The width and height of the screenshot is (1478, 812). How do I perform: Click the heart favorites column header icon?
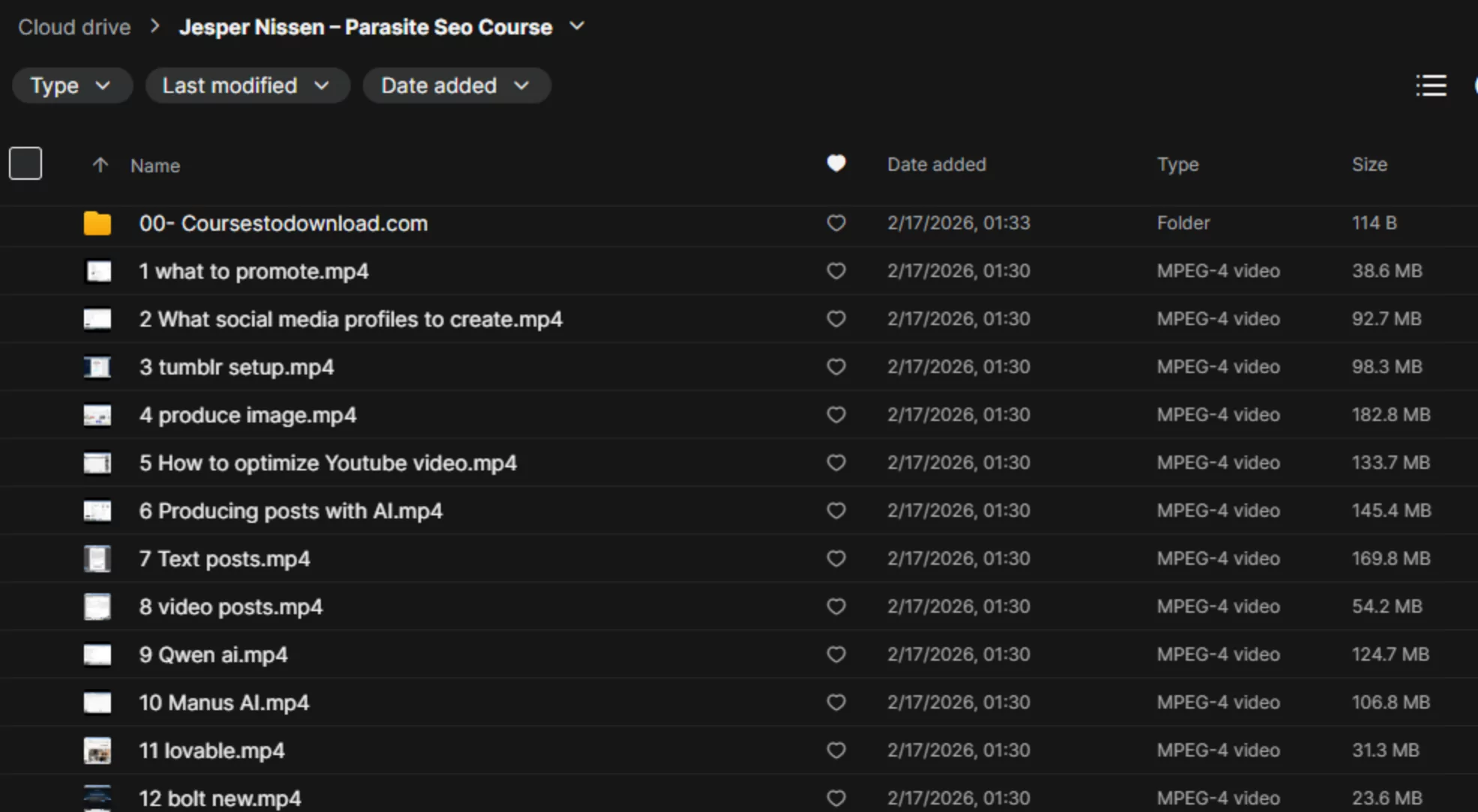click(x=836, y=163)
